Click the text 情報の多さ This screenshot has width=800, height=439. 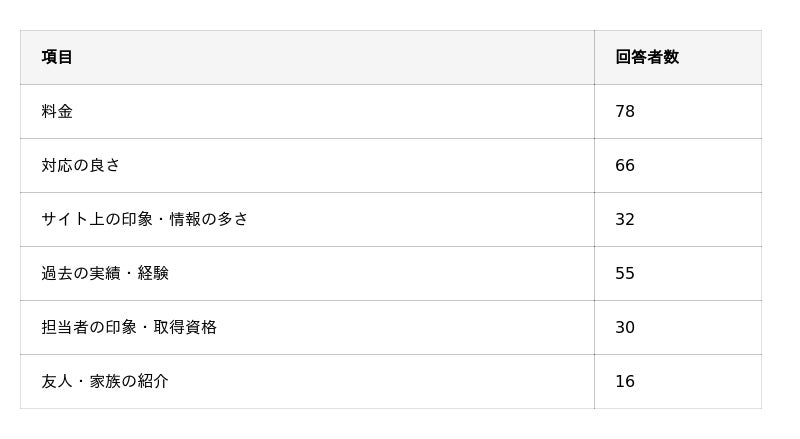click(x=209, y=219)
